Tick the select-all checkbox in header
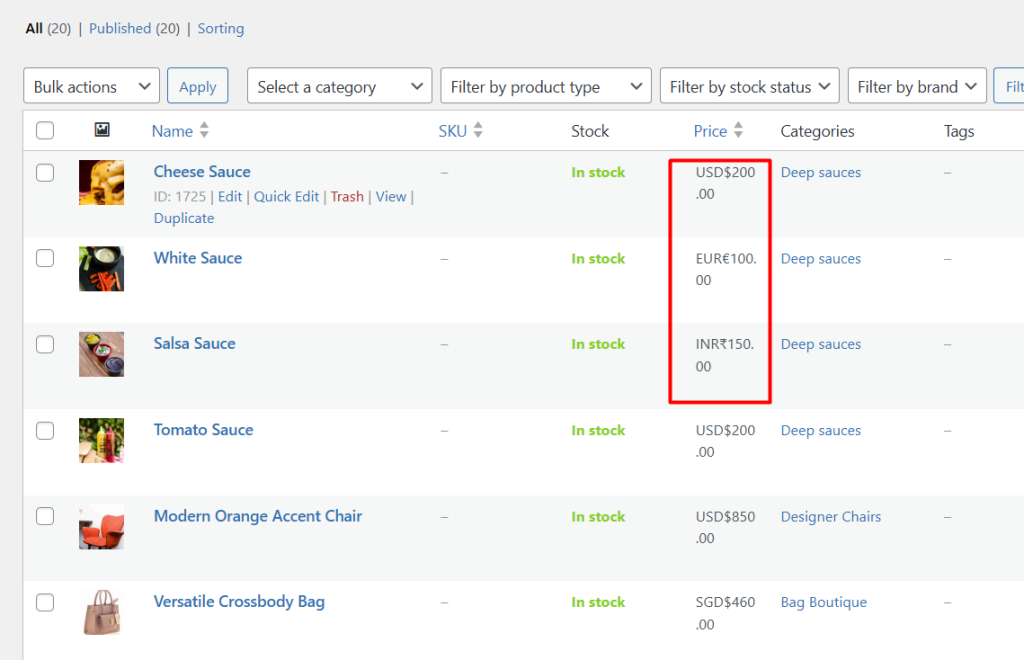This screenshot has height=660, width=1024. point(45,130)
